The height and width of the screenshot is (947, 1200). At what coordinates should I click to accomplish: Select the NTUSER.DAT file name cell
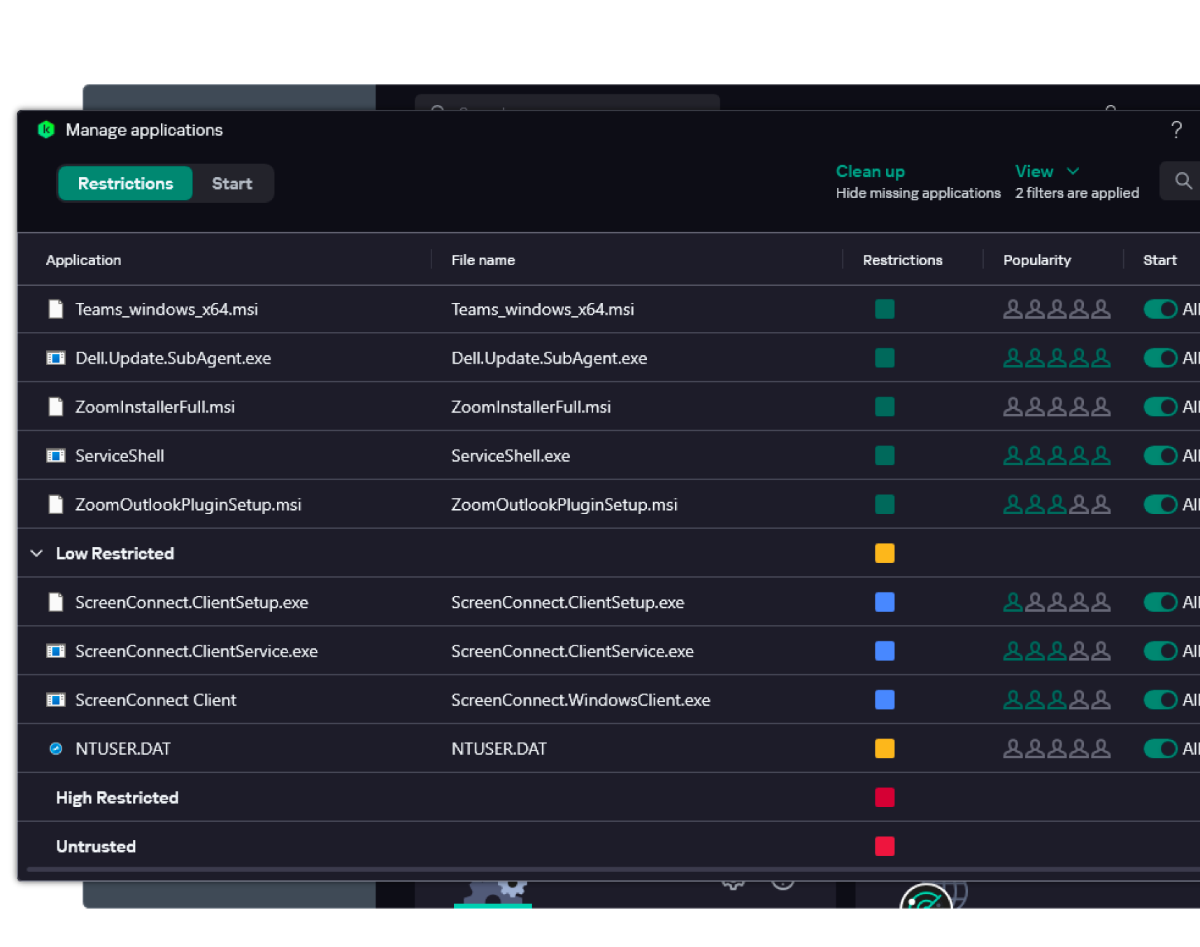coord(499,749)
